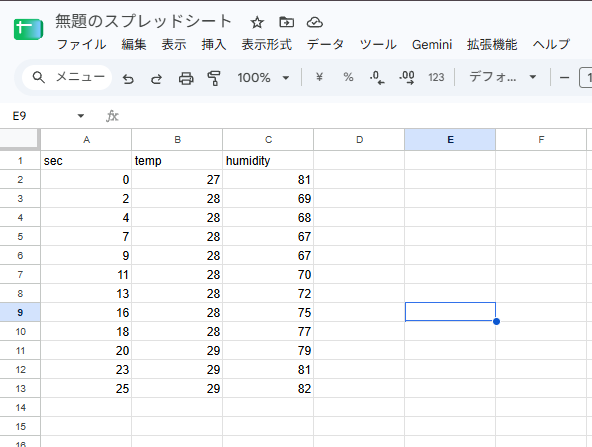The image size is (592, 447).
Task: Open the 100% zoom dropdown
Action: [263, 78]
